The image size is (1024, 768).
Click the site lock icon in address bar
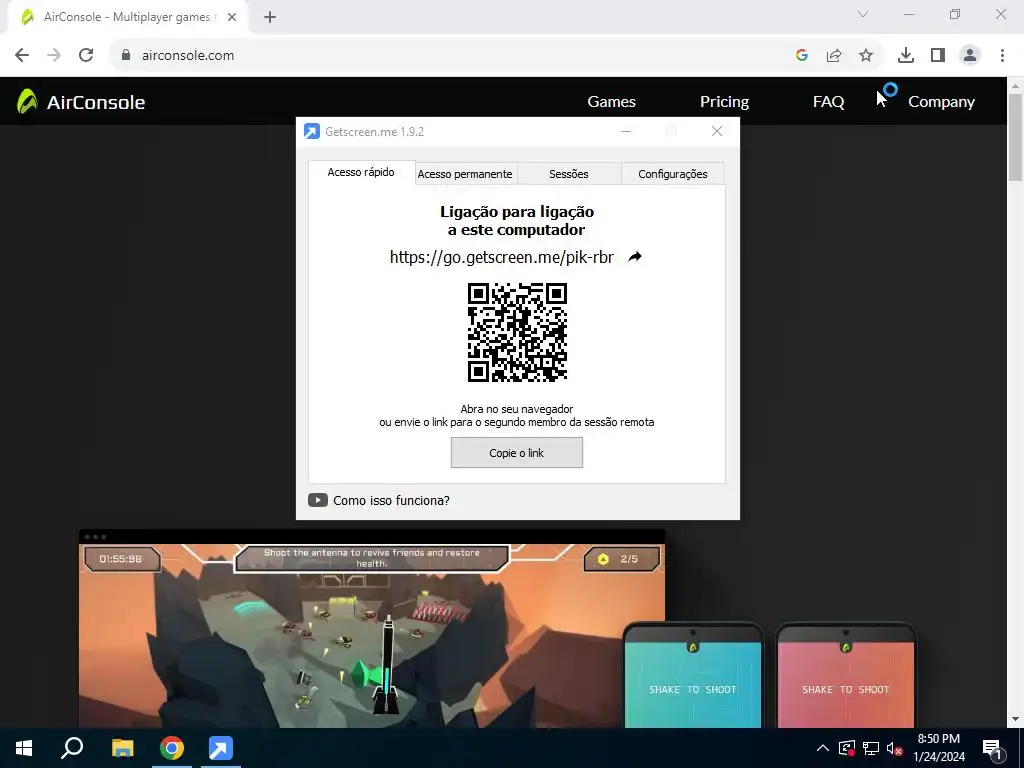pyautogui.click(x=126, y=56)
